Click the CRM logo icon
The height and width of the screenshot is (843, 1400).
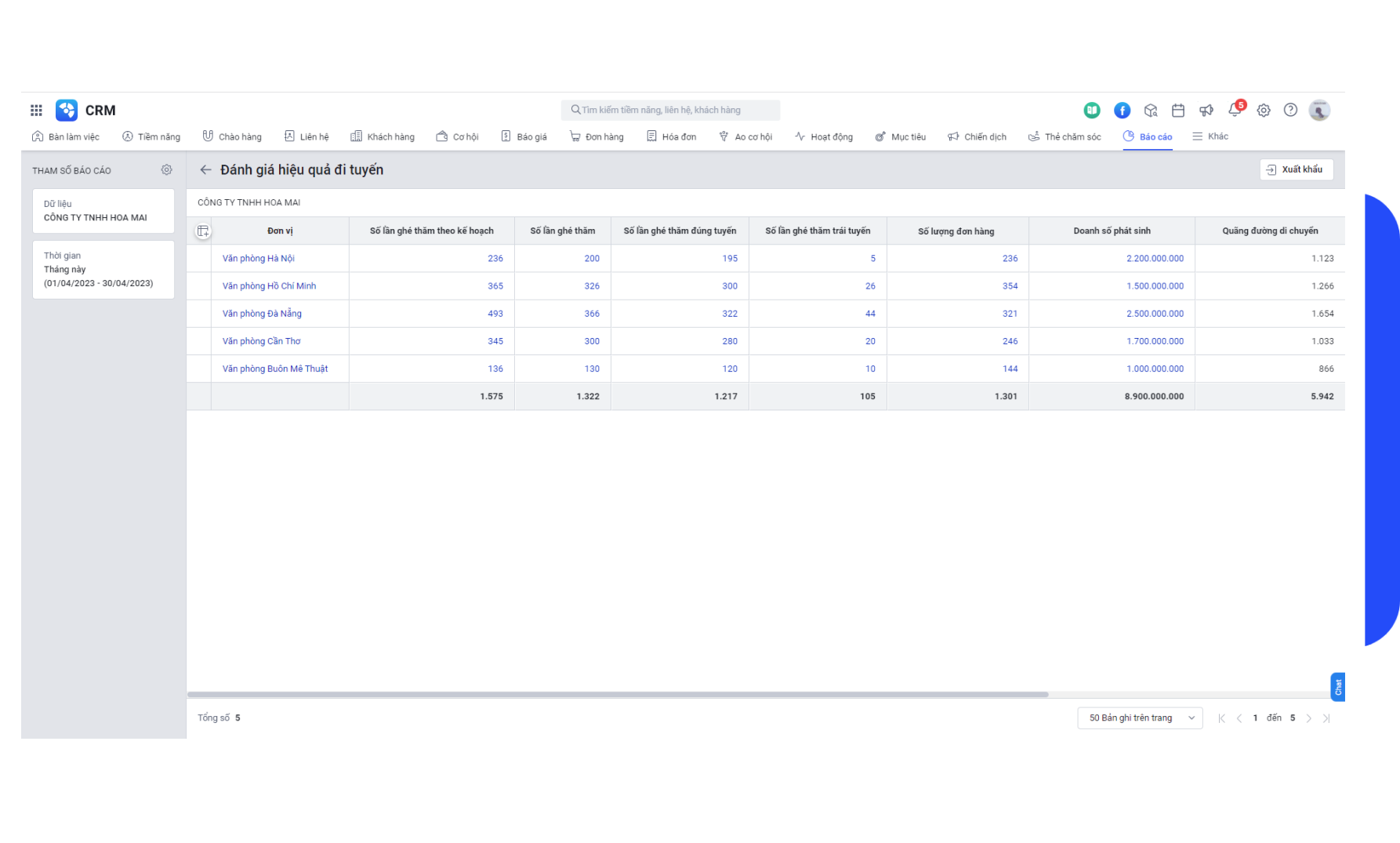coord(67,111)
